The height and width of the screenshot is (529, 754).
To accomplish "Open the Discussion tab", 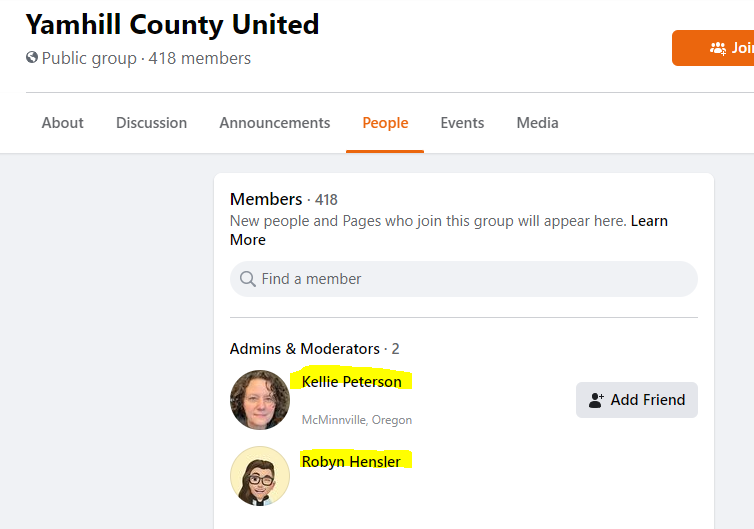I will tap(151, 123).
